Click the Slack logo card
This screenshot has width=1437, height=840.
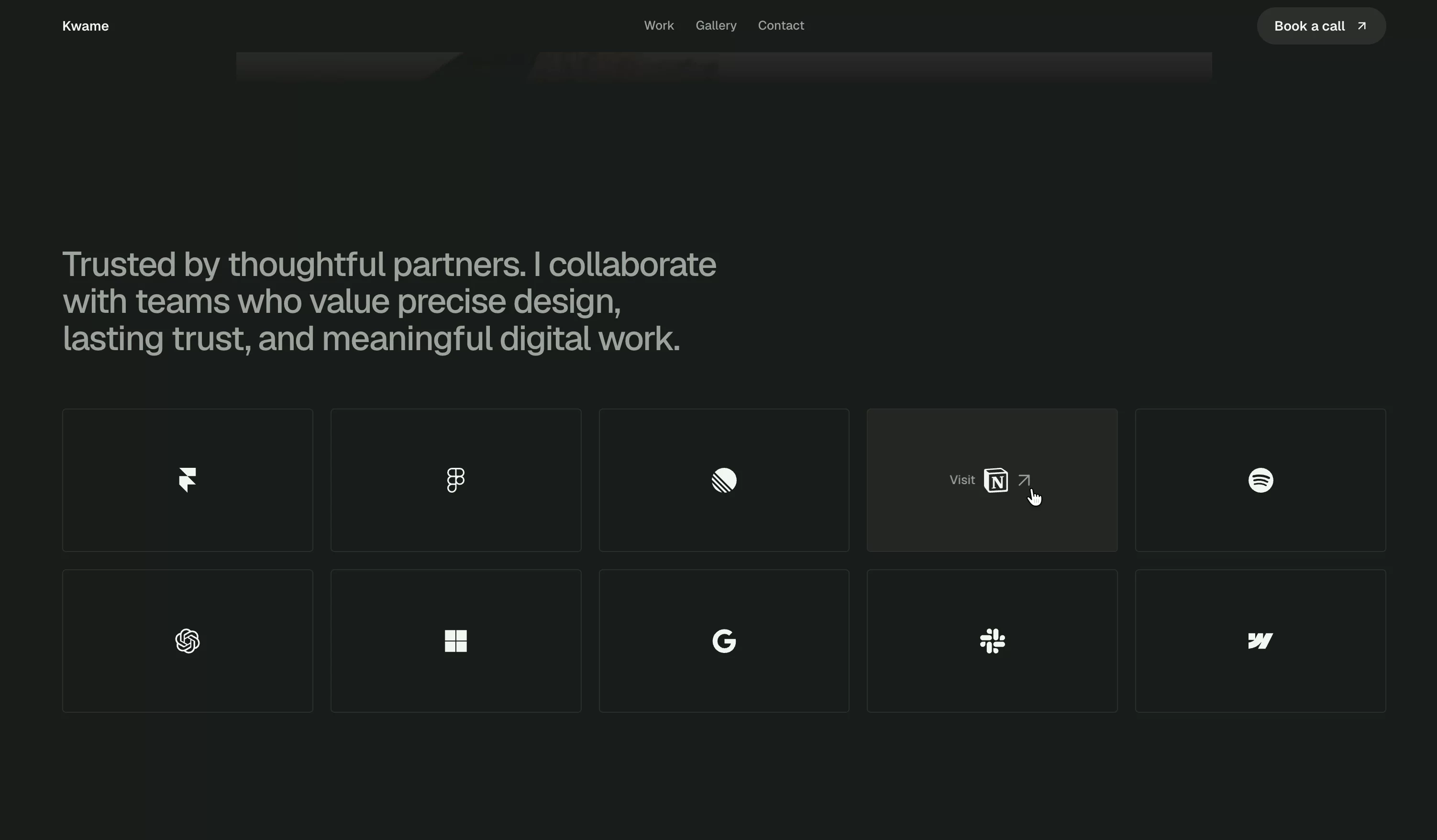(992, 641)
